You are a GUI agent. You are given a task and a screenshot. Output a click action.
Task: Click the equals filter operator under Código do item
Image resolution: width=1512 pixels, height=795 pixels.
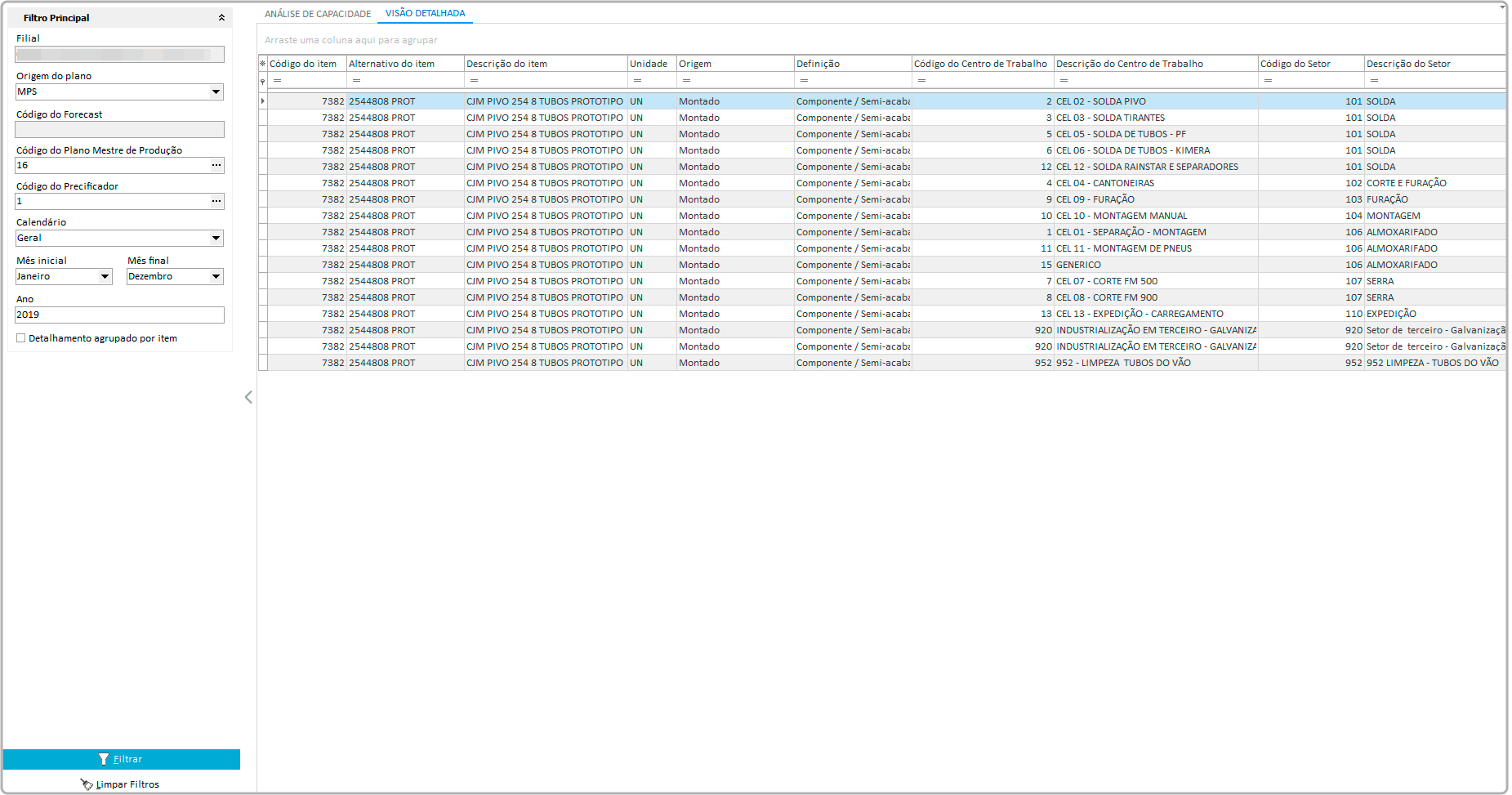[x=277, y=80]
